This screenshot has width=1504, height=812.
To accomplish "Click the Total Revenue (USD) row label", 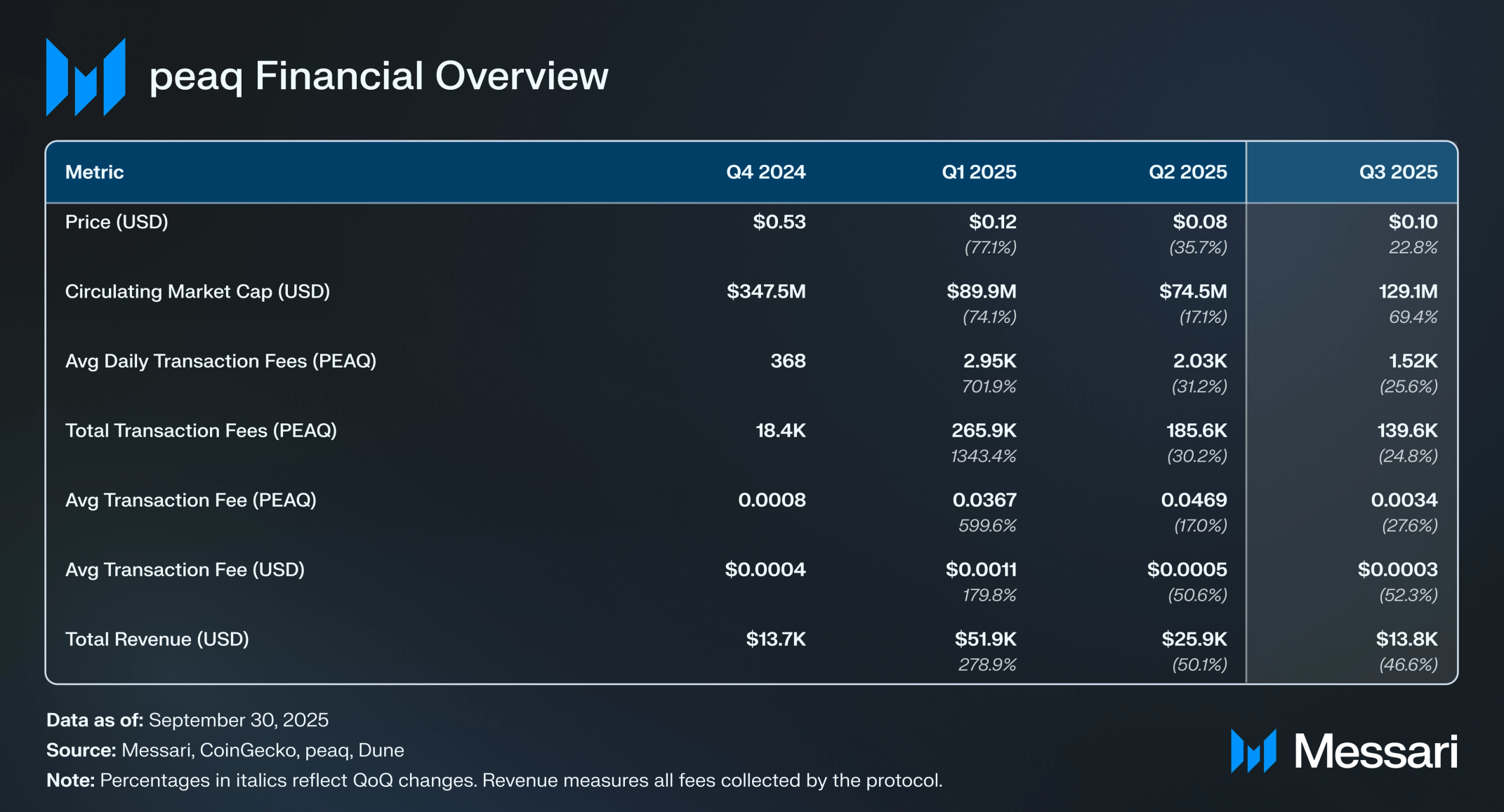I will tap(157, 639).
